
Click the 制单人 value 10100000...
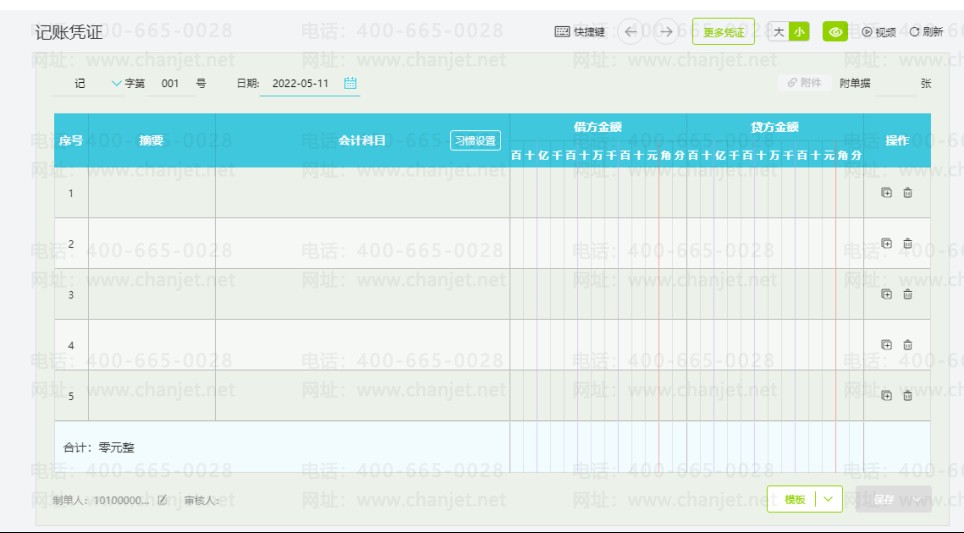(x=121, y=500)
